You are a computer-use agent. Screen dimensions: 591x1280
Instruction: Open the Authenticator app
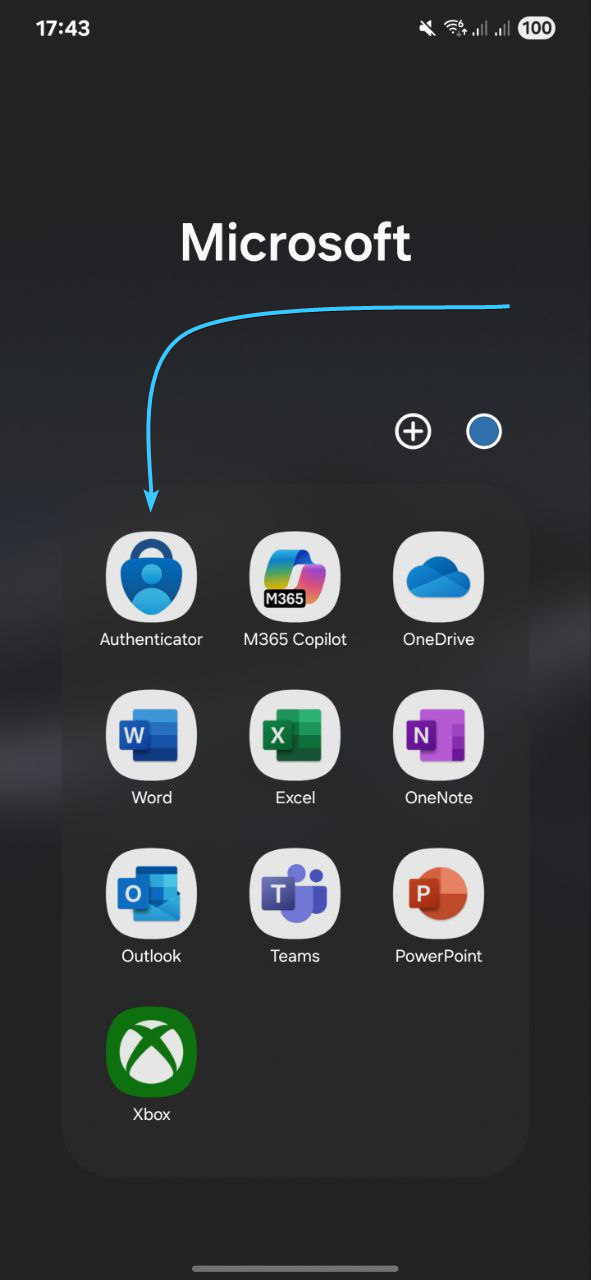click(151, 577)
